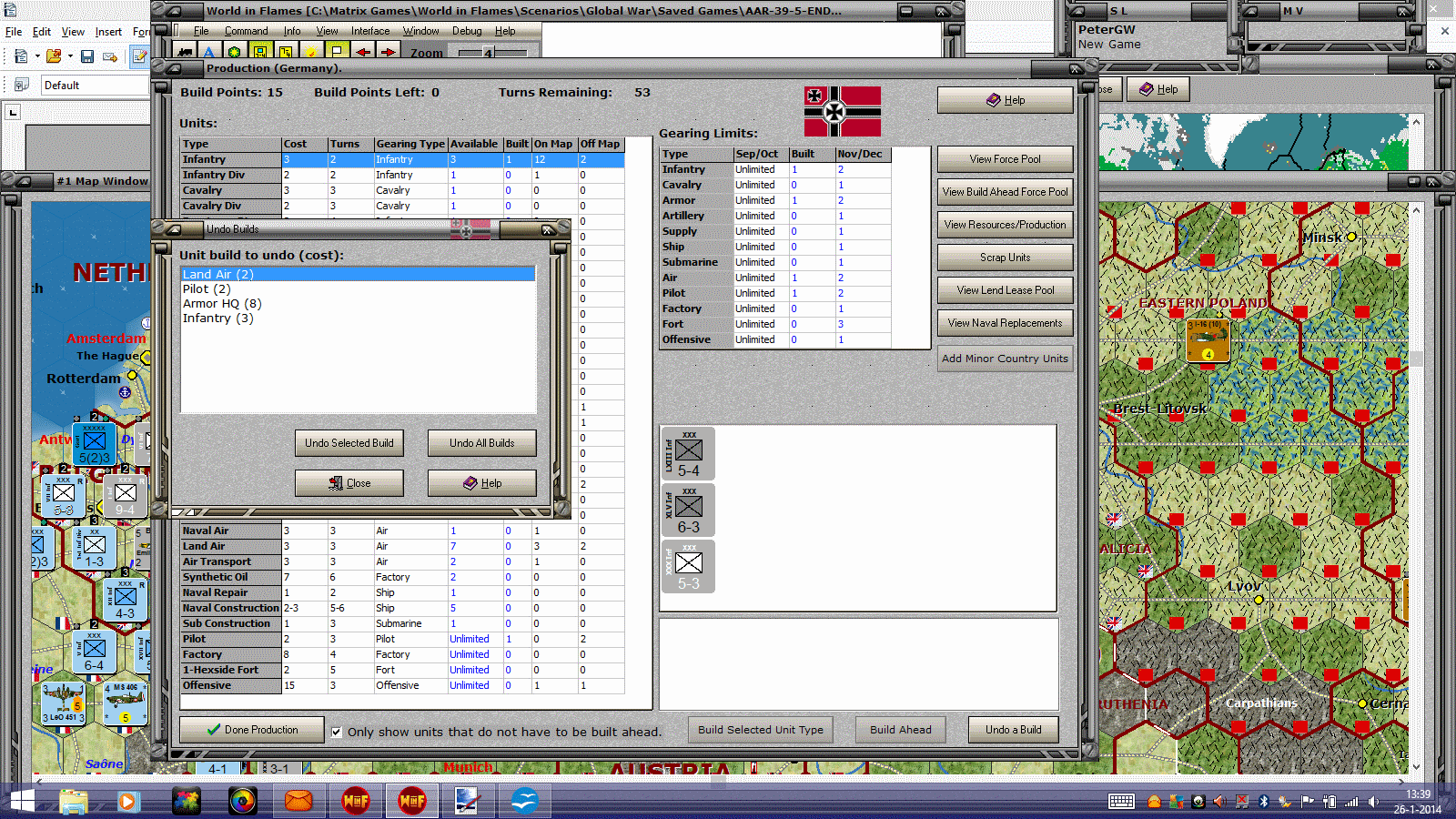Select the LXIII Inf 5-4 unit counter
The height and width of the screenshot is (819, 1456).
click(688, 453)
